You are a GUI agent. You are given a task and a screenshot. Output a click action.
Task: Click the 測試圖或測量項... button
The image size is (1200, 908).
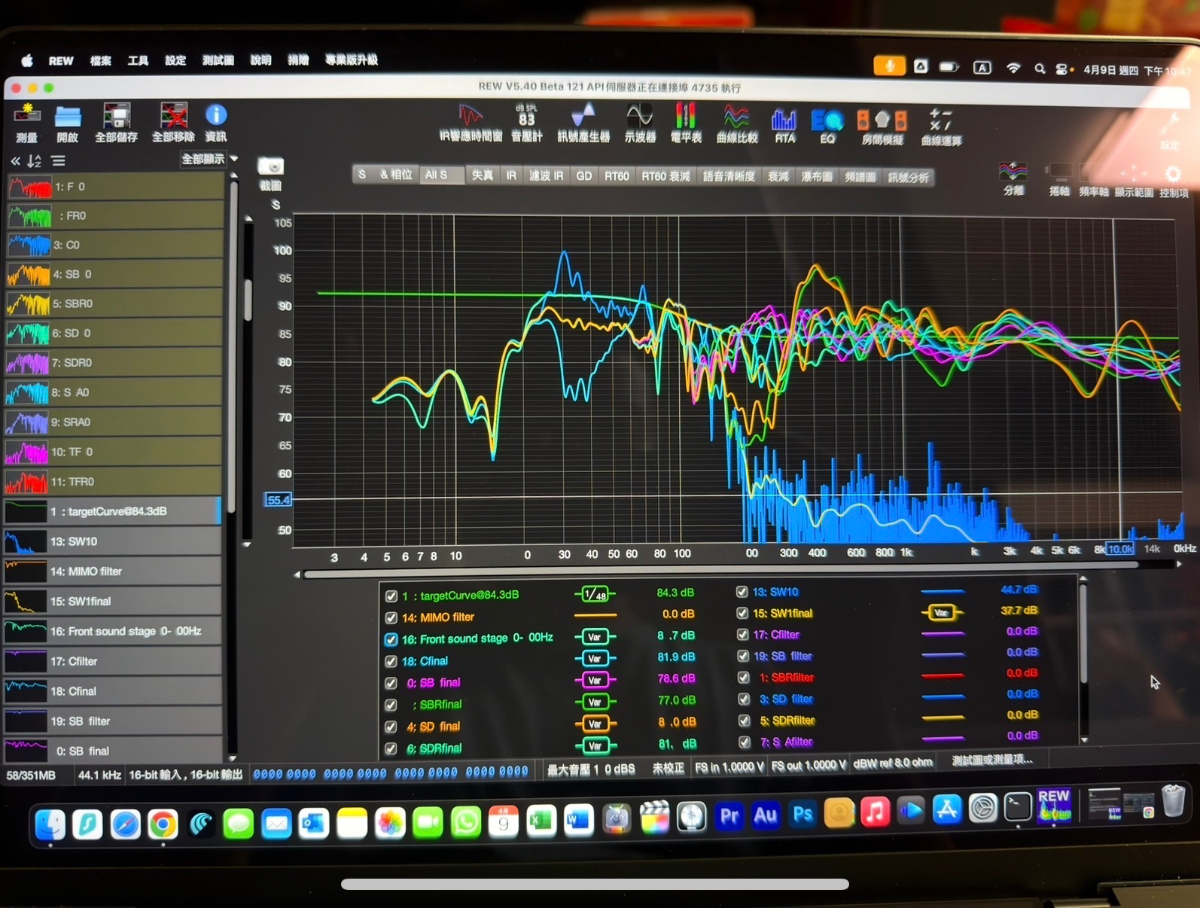tap(992, 760)
